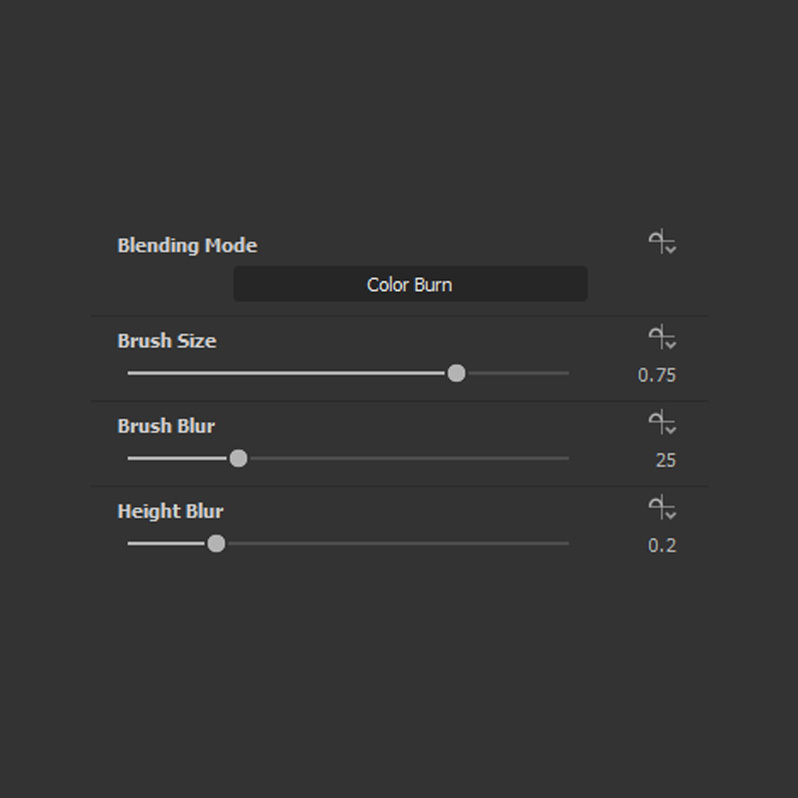Screen dimensions: 798x798
Task: Click the Height Blur value field 0.2
Action: pos(661,545)
